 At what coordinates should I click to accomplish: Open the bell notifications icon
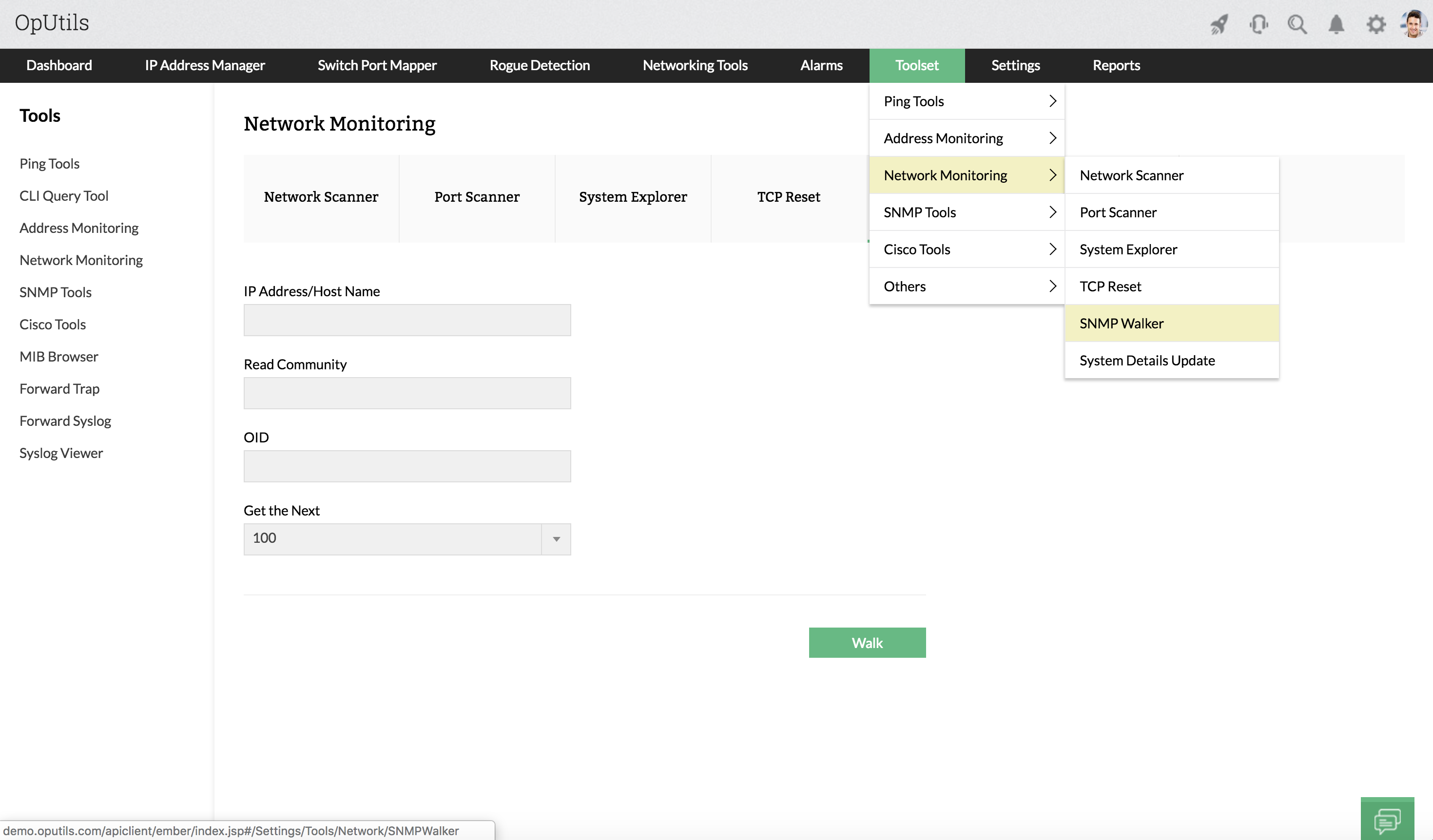coord(1336,24)
